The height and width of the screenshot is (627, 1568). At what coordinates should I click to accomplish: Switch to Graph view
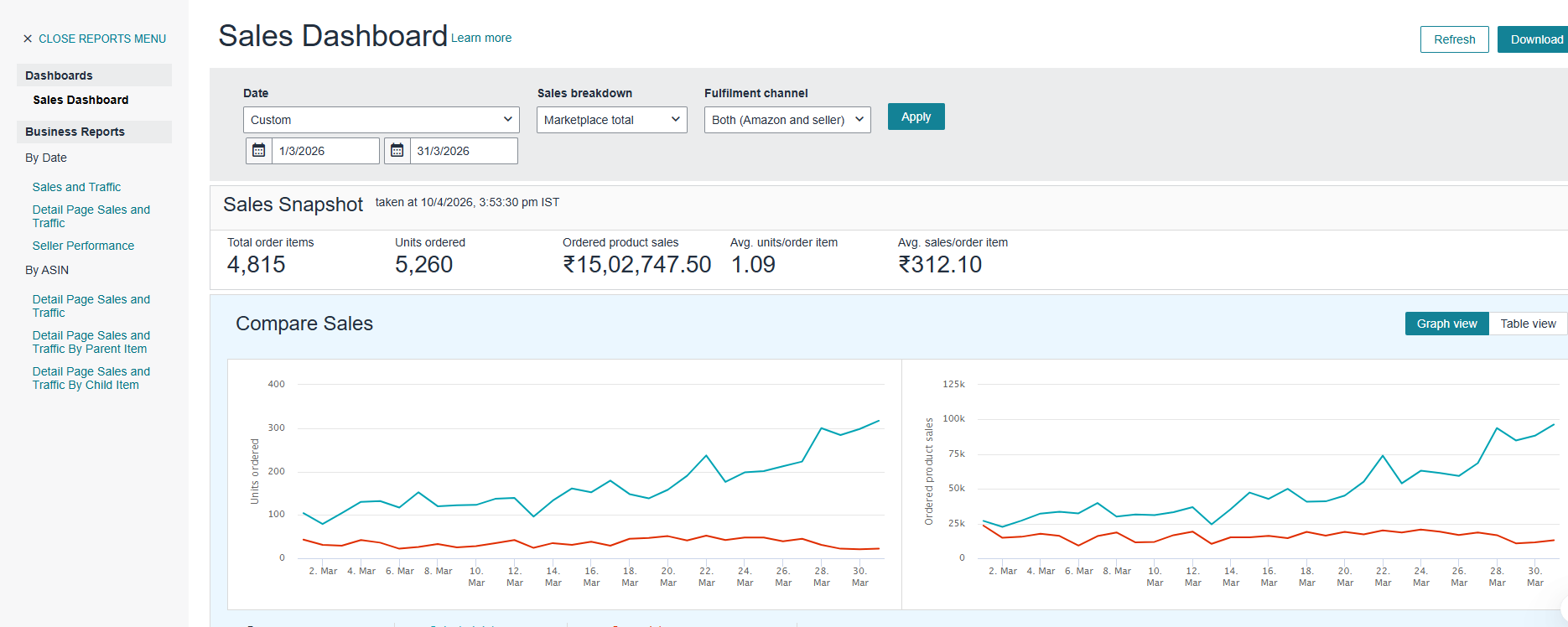coord(1446,324)
